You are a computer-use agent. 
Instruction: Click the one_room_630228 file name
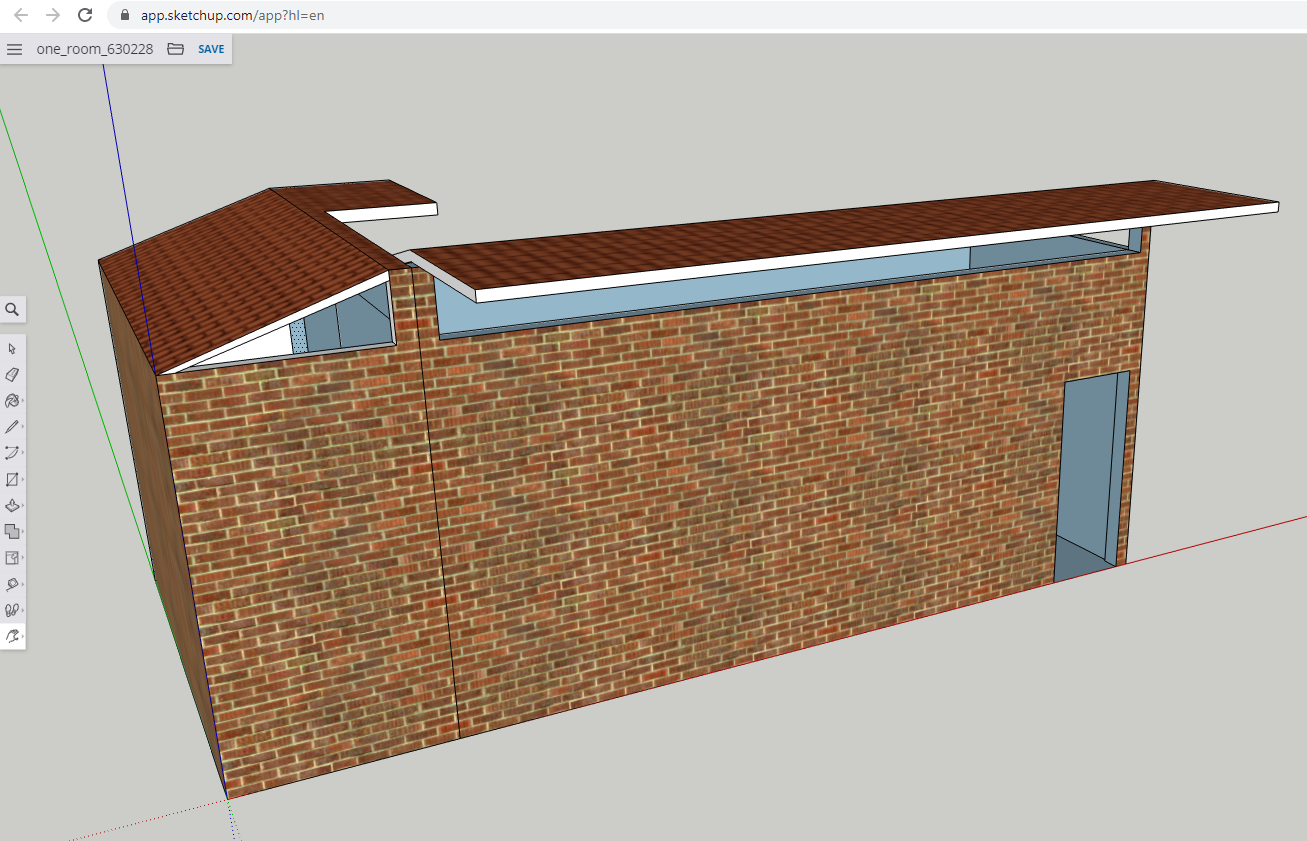(x=95, y=49)
